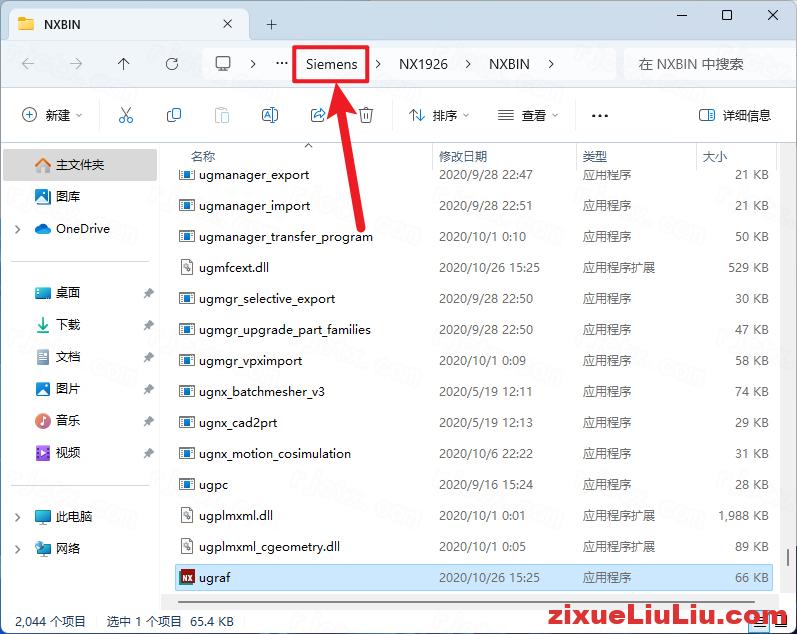Refresh the NXBIN folder view

172,64
